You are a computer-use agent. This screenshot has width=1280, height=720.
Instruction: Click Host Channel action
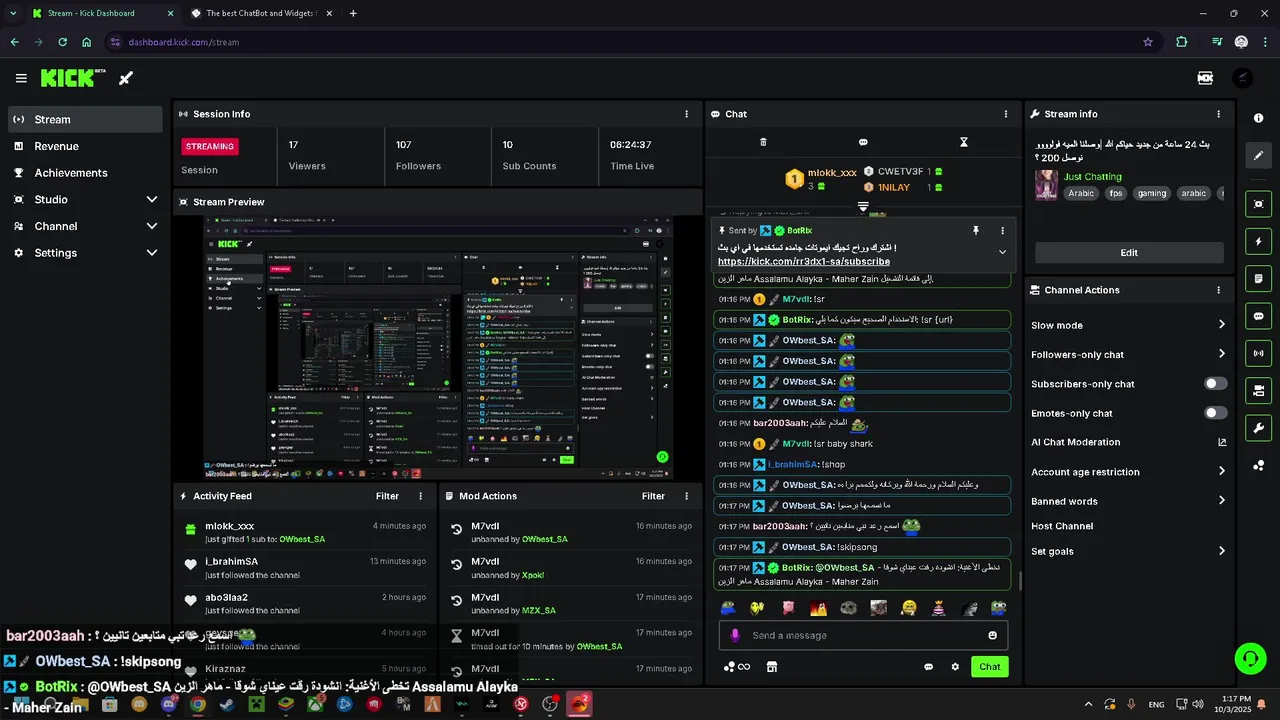1062,526
